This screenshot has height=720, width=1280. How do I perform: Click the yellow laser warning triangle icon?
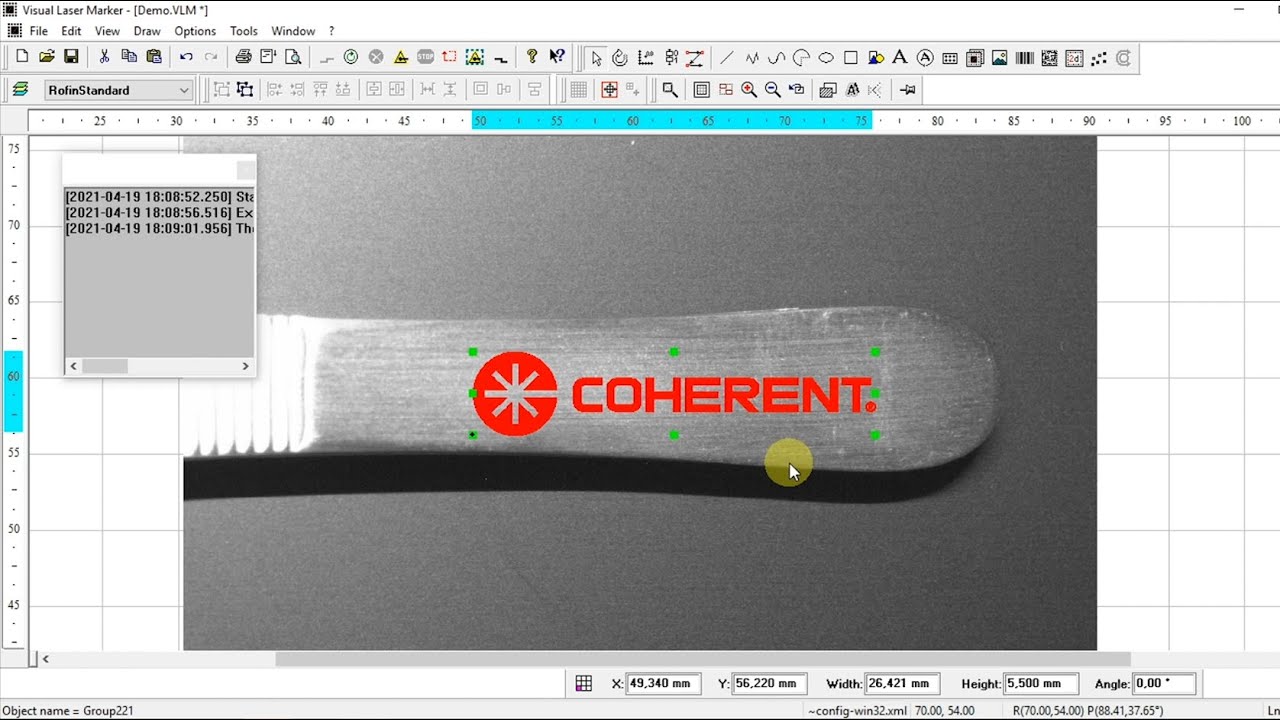pos(401,57)
